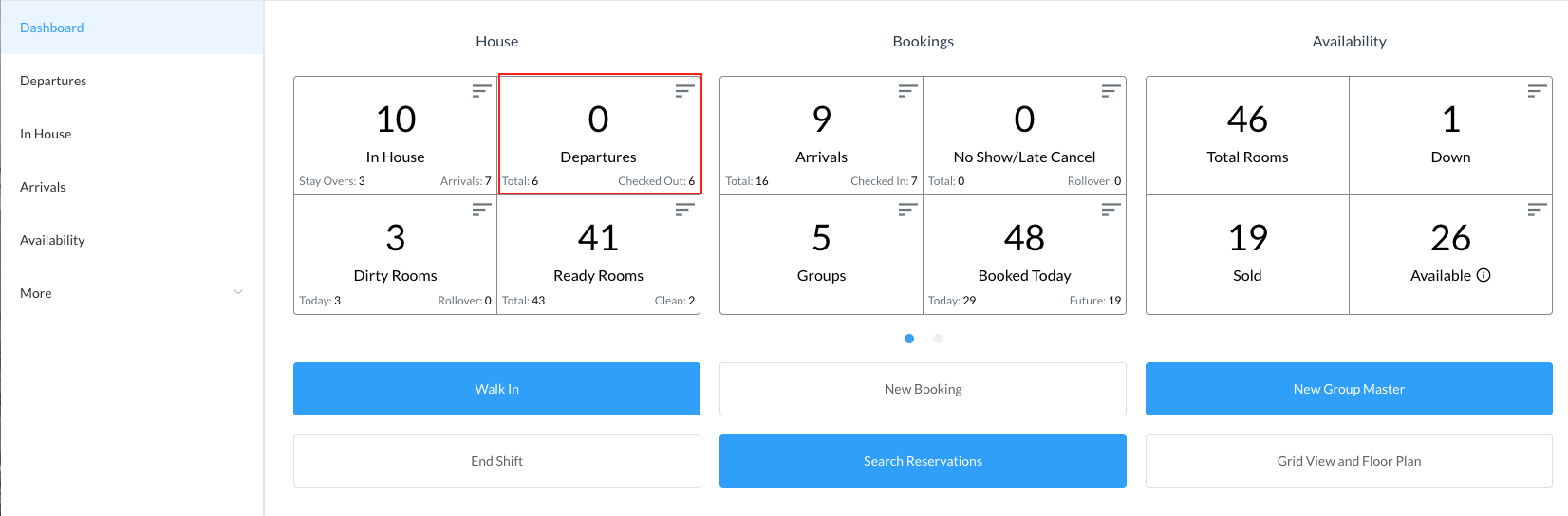Open filter icon on No Show/Late Cancel tile

point(1111,91)
